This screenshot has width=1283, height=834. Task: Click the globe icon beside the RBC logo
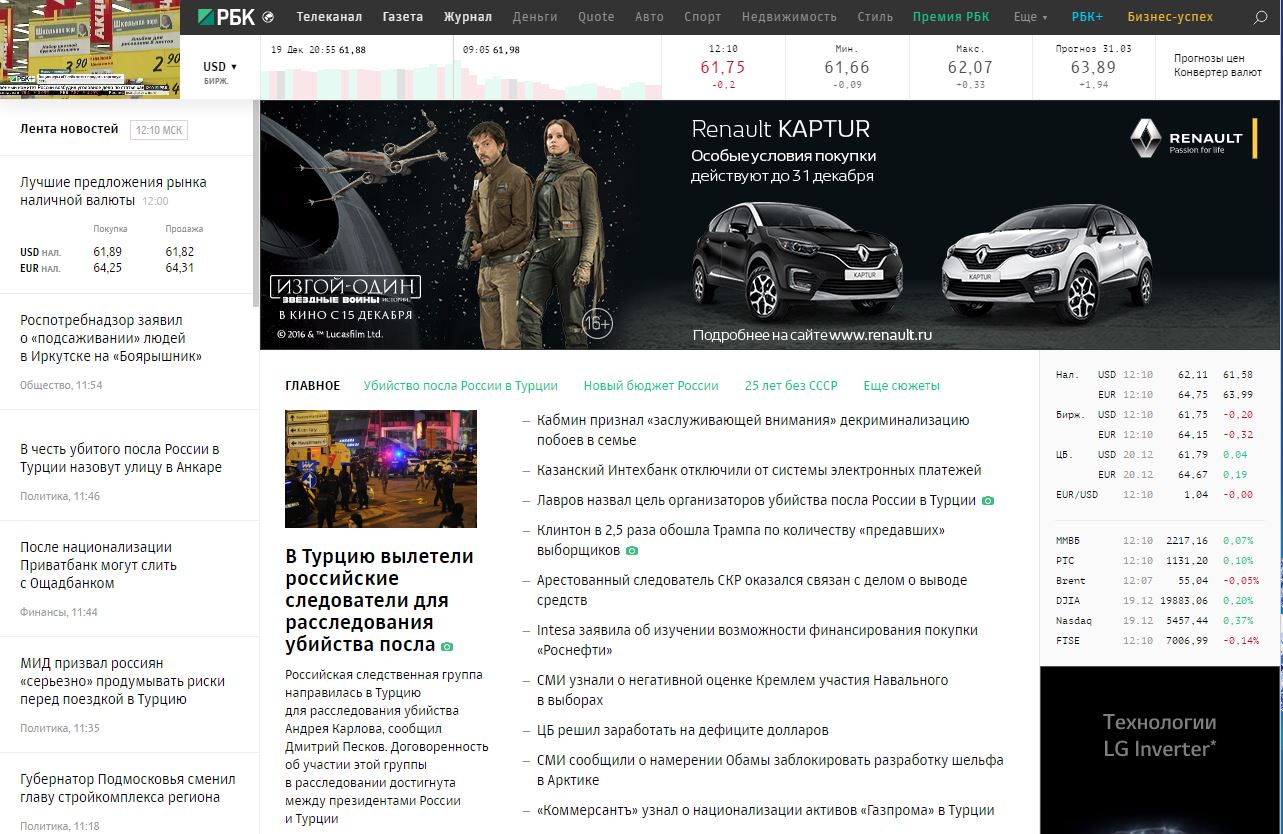coord(268,17)
